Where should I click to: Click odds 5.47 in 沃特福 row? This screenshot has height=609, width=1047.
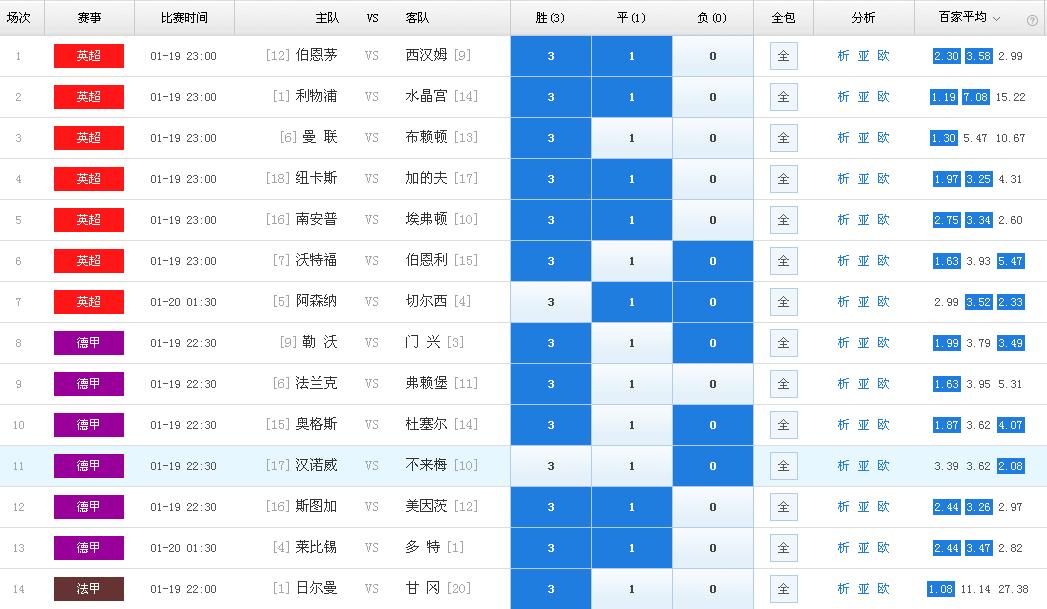click(x=1010, y=261)
